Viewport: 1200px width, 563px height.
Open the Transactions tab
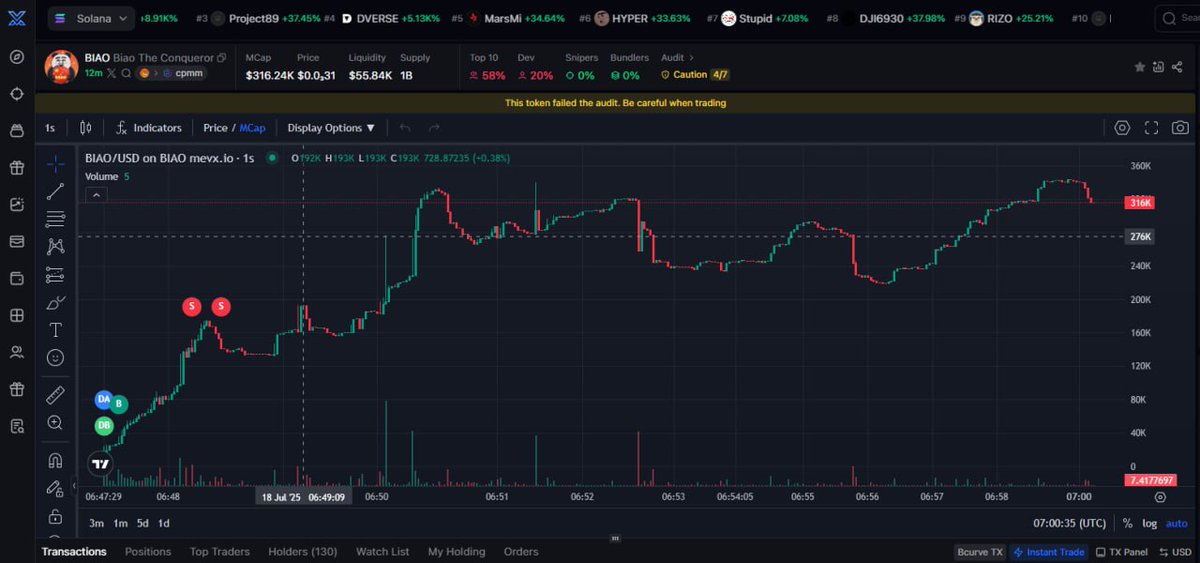74,551
